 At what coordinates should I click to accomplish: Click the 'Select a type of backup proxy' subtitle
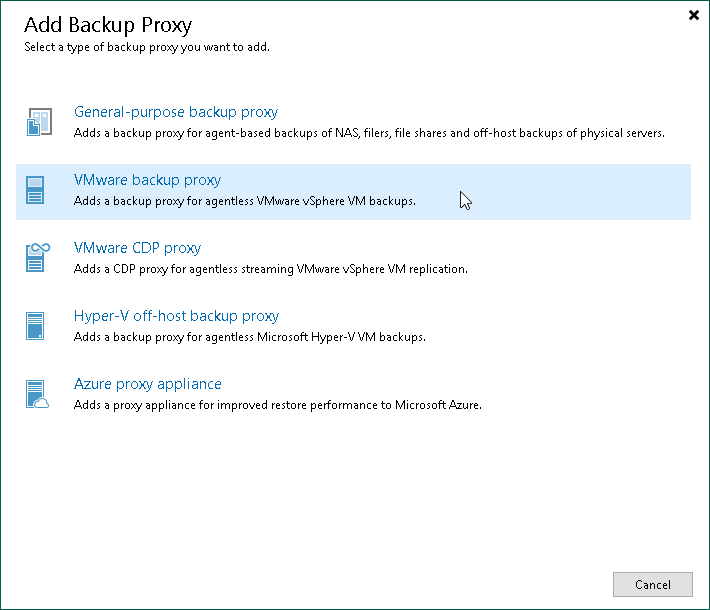(x=146, y=47)
